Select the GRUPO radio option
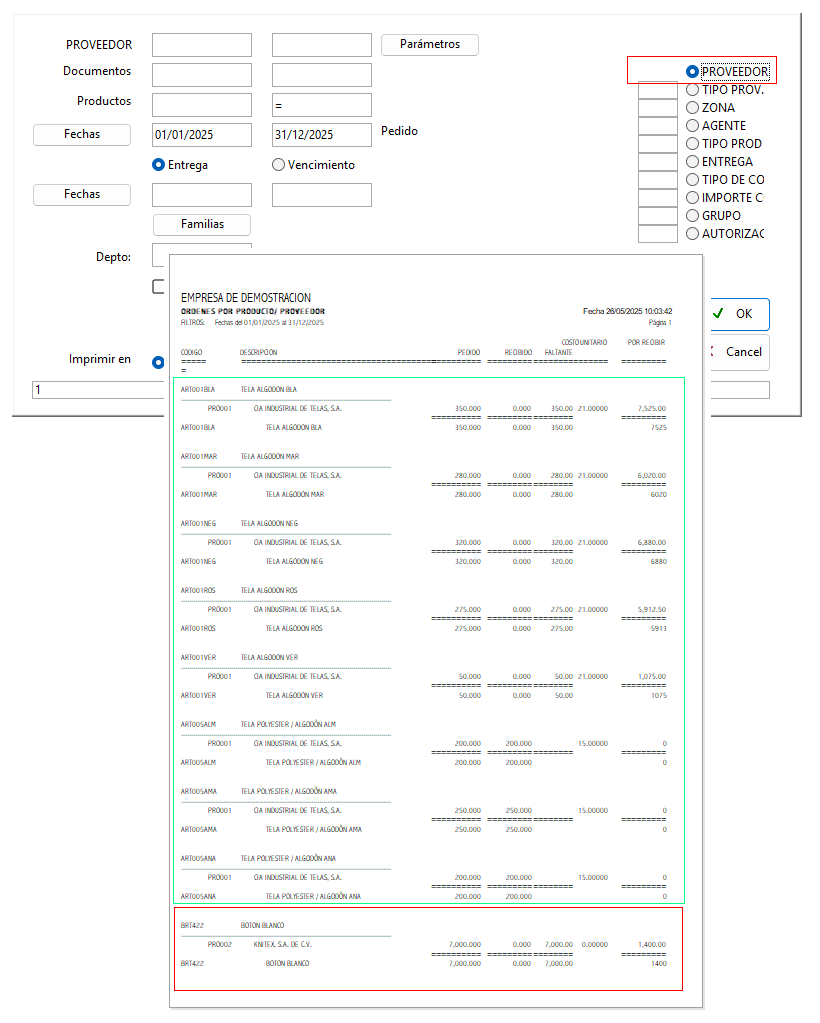The width and height of the screenshot is (820, 1023). pos(692,215)
